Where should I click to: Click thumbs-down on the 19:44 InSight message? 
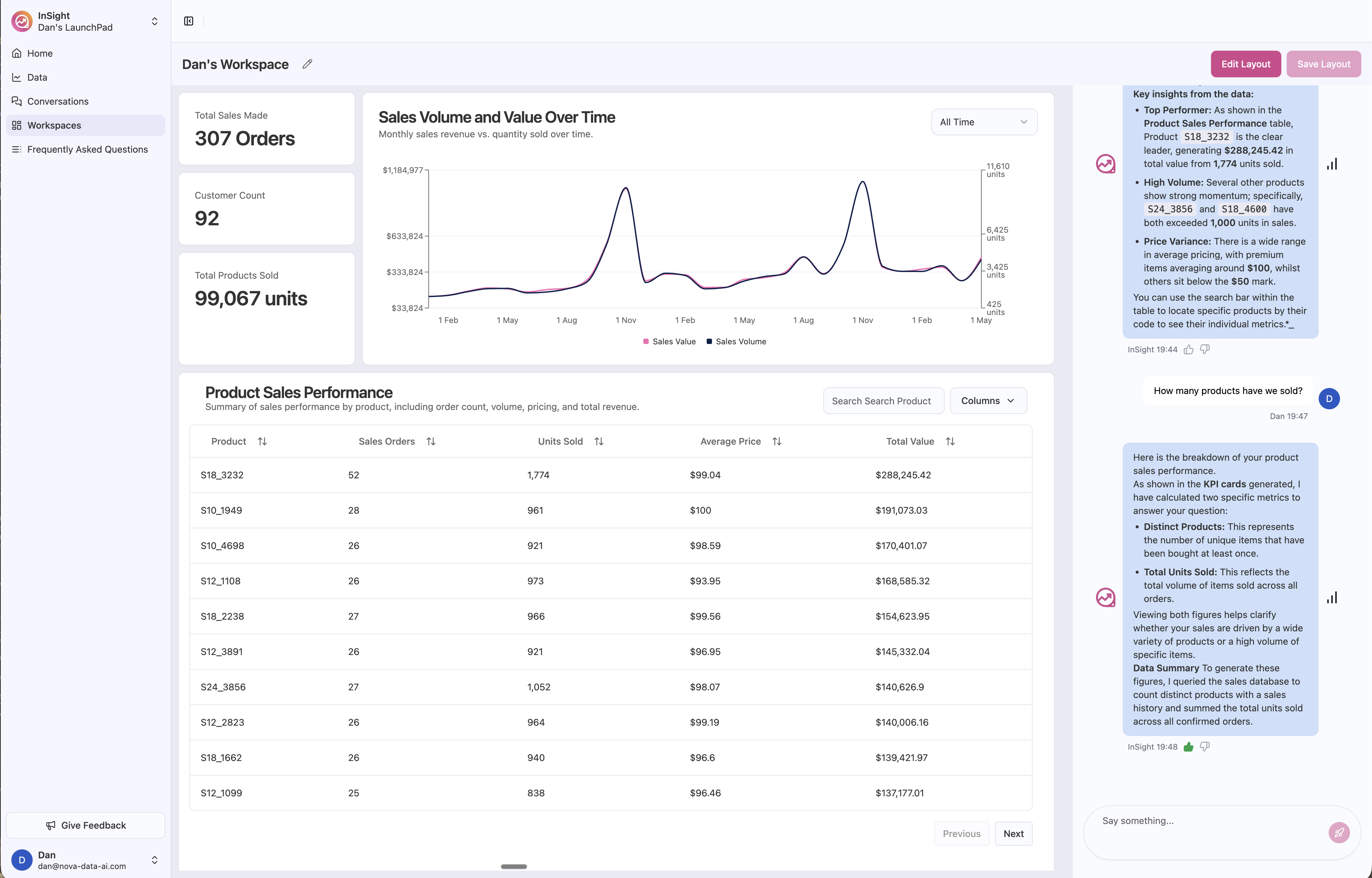click(1204, 349)
